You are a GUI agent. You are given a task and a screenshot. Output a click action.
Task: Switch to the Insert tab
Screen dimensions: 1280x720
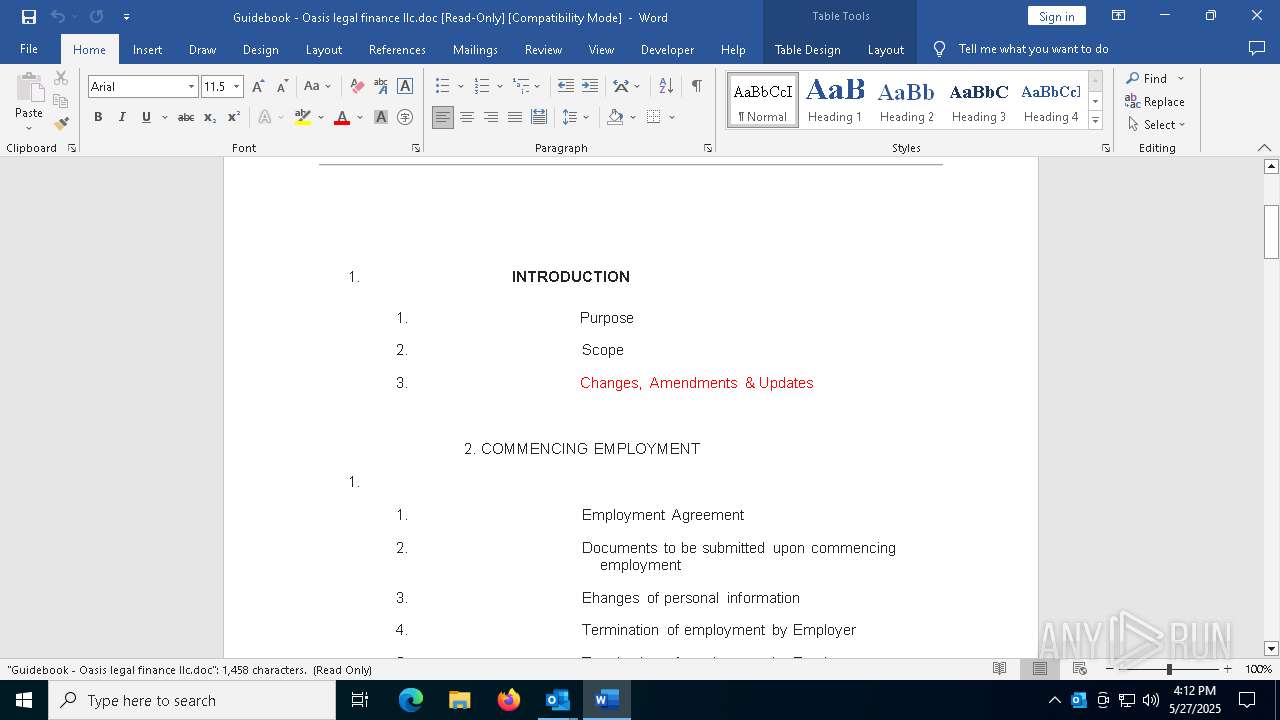click(x=147, y=49)
